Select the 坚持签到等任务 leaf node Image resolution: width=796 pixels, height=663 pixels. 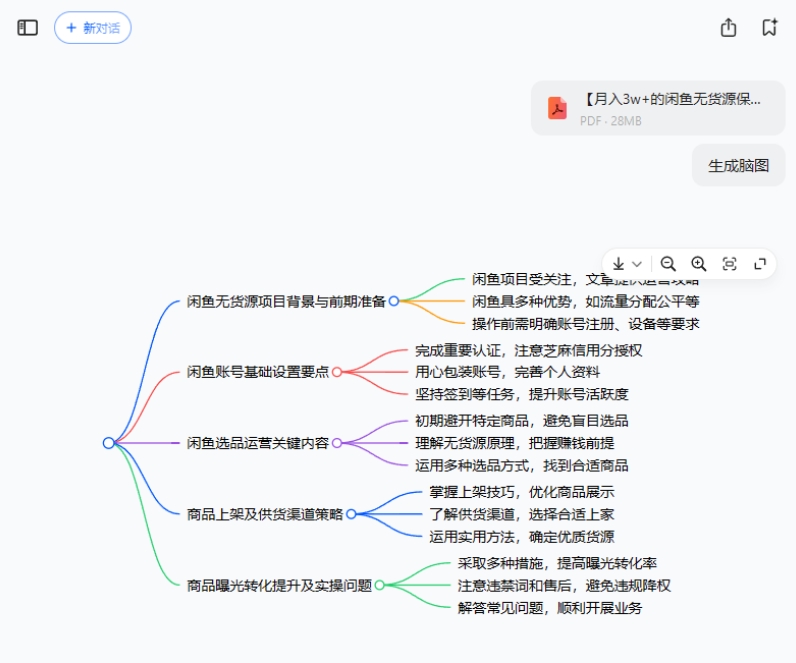tap(521, 394)
